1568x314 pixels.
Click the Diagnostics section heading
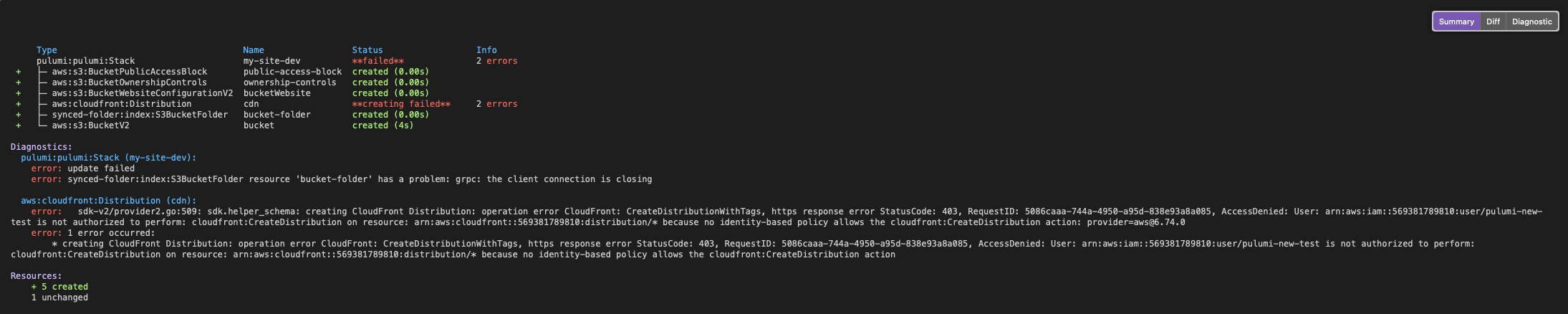[42, 147]
